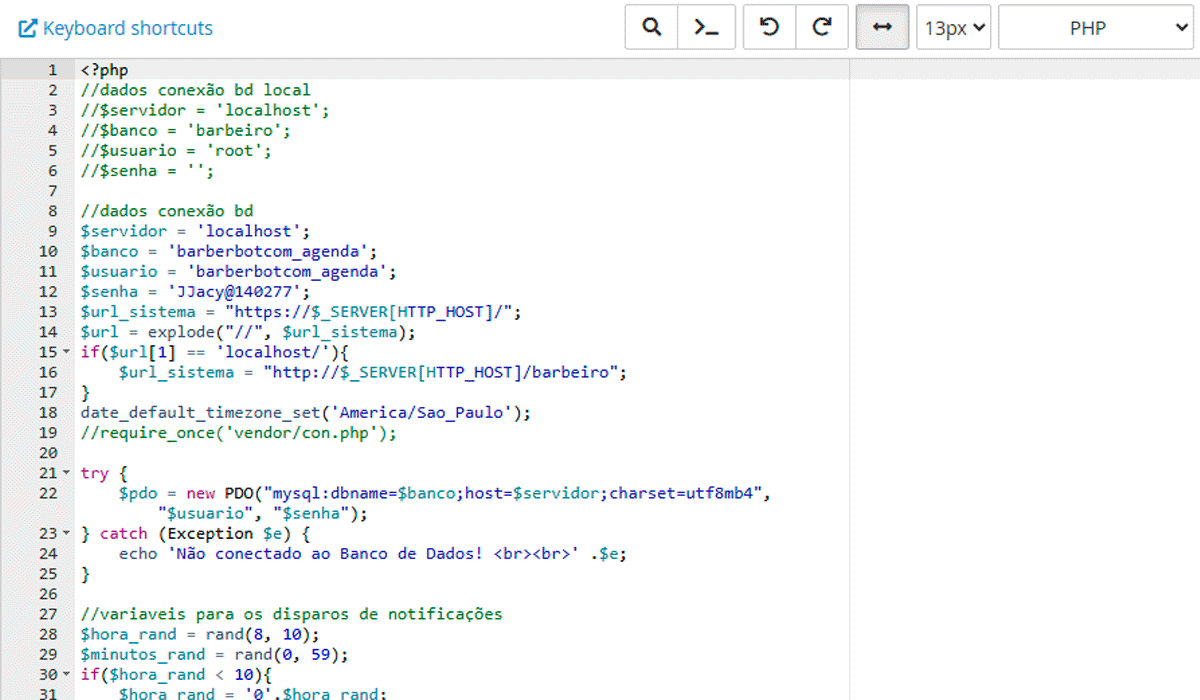Click line number 12 in the gutter
The width and height of the screenshot is (1200, 700).
48,292
